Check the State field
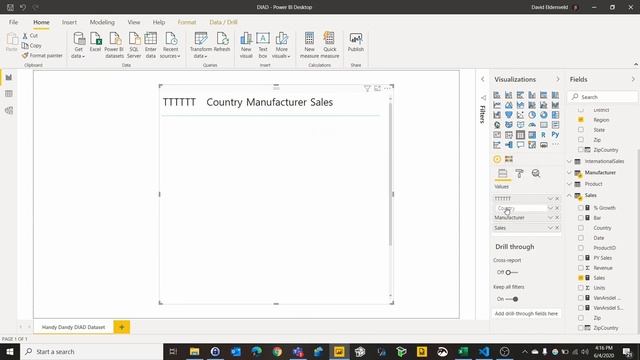The height and width of the screenshot is (360, 640). pos(581,130)
